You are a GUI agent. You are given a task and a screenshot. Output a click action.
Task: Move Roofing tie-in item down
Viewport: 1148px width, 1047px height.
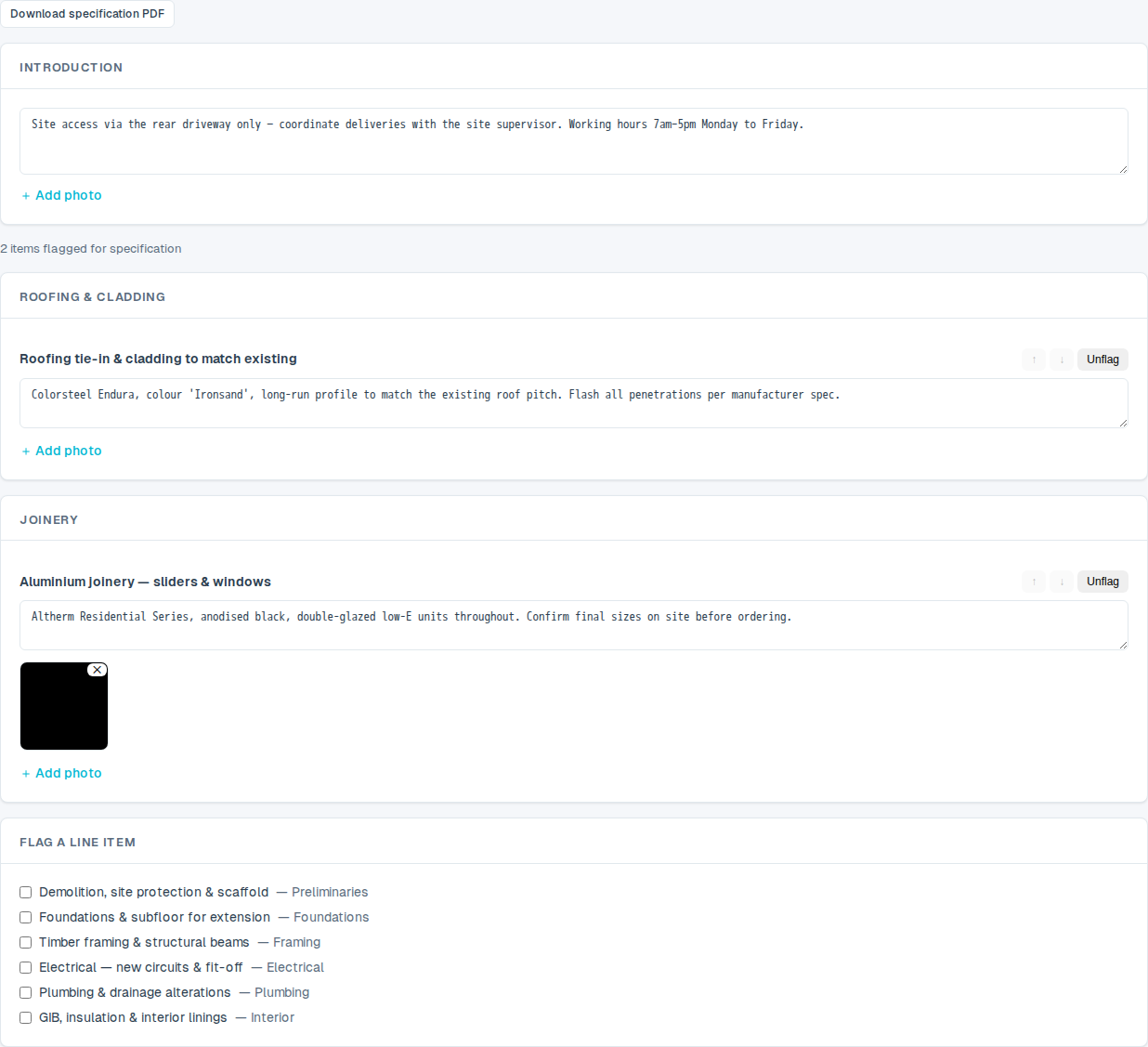point(1062,360)
